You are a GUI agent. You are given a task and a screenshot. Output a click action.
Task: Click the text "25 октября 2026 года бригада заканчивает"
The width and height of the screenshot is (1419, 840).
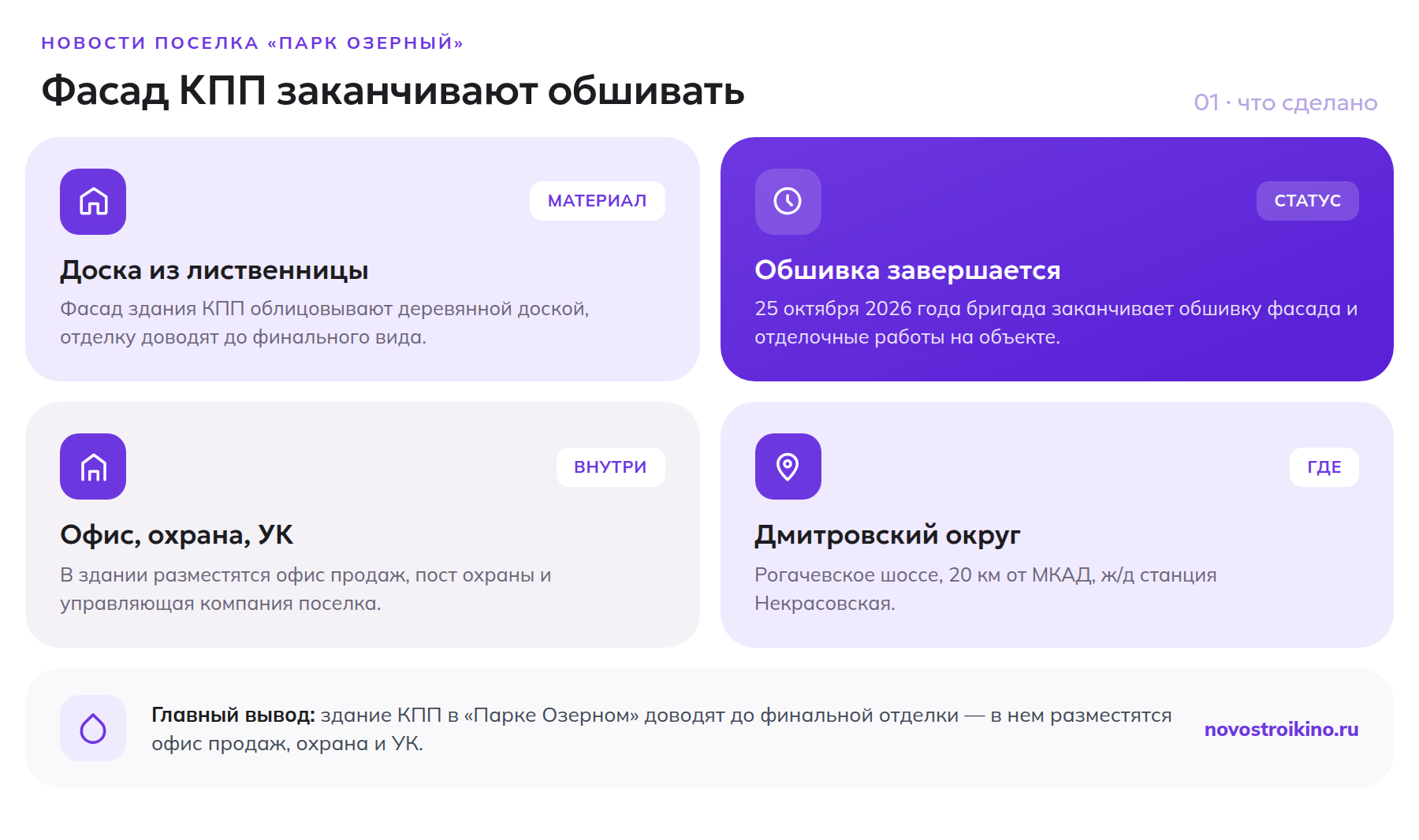point(964,309)
